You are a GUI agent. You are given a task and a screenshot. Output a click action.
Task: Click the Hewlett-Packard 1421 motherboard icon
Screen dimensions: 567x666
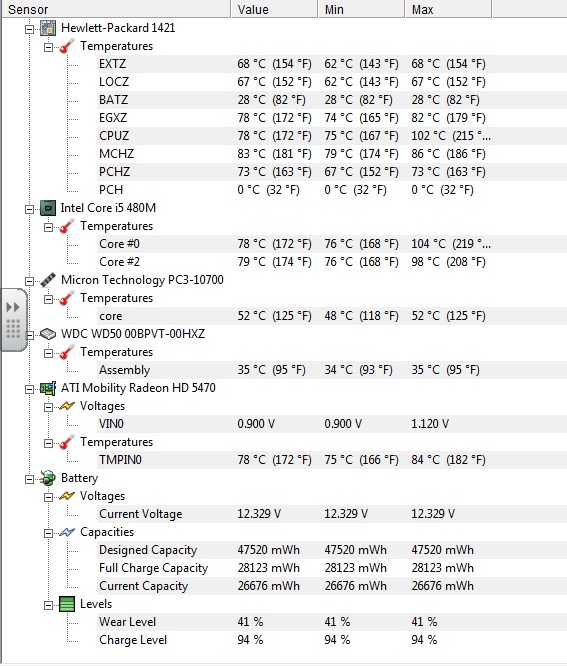(48, 28)
